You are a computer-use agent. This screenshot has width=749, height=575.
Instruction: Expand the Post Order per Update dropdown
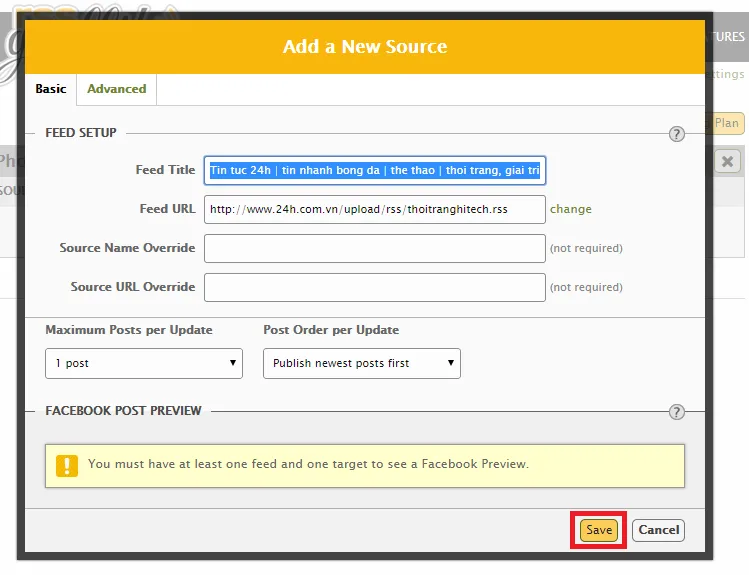(361, 363)
